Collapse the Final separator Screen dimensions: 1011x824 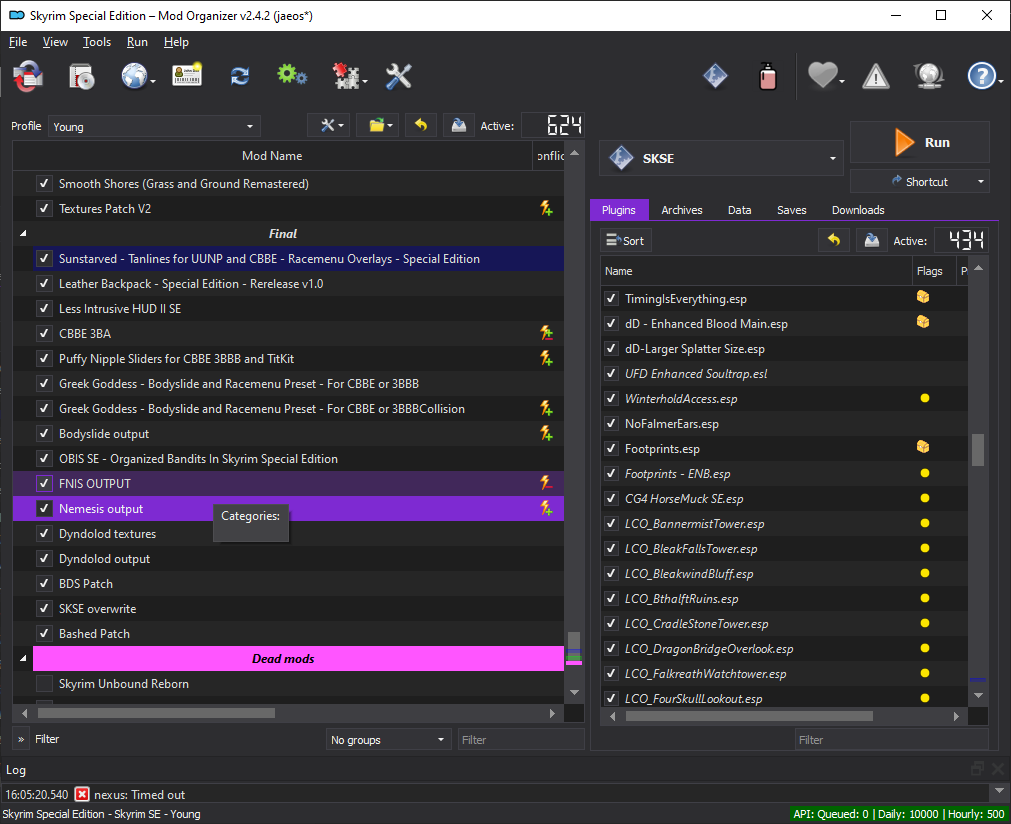click(x=23, y=233)
